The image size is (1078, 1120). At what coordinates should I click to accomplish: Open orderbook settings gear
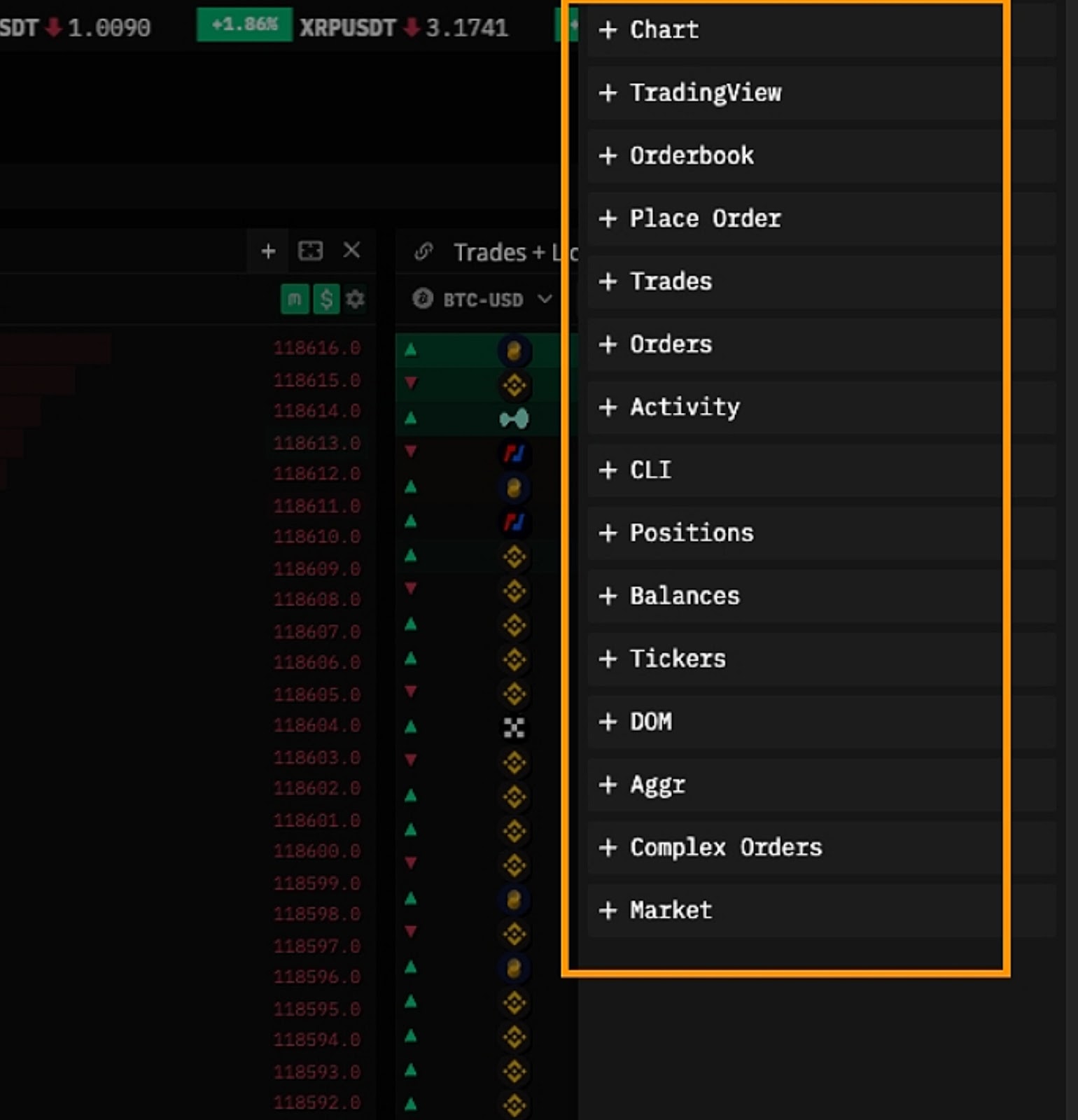[356, 300]
